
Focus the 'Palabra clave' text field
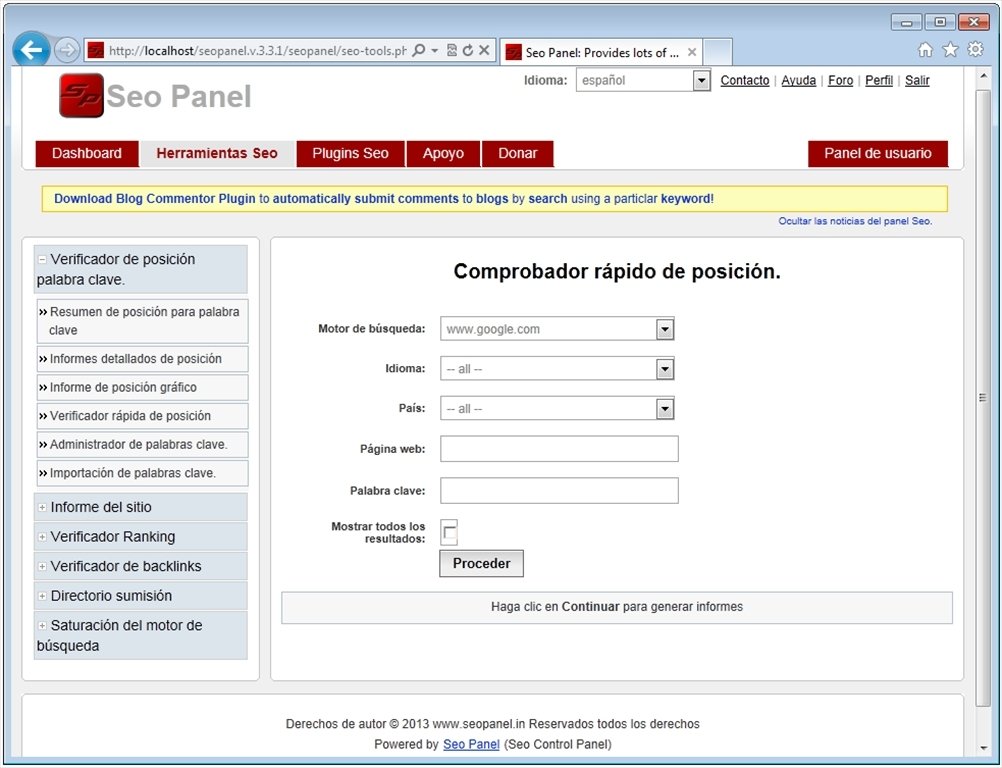click(559, 491)
